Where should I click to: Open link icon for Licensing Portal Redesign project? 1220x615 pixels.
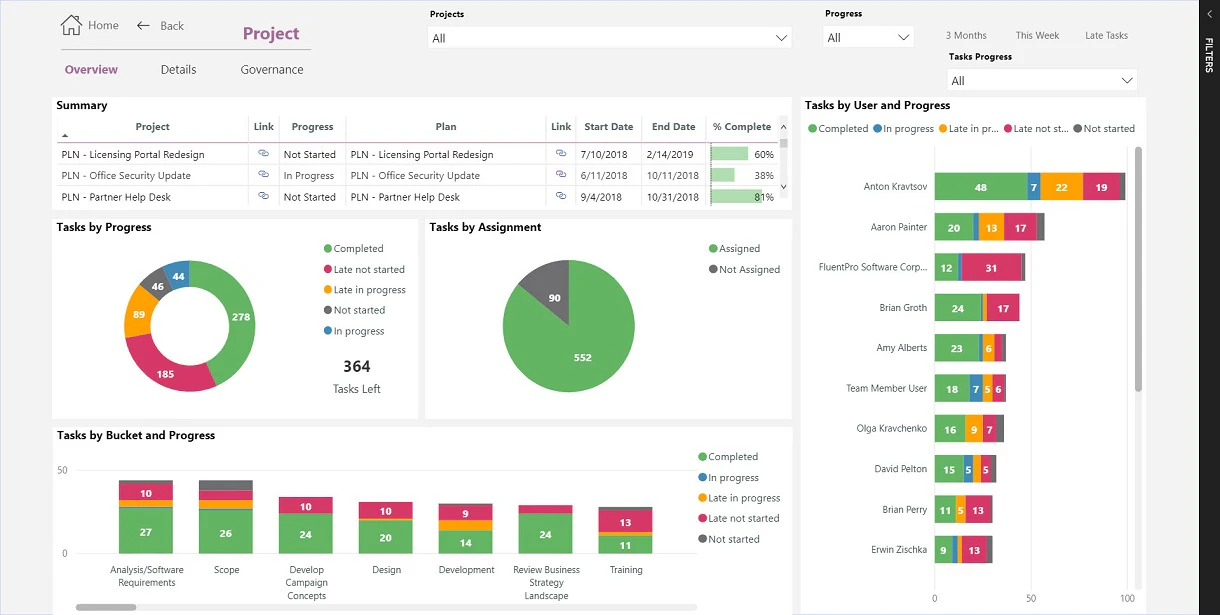pos(264,154)
